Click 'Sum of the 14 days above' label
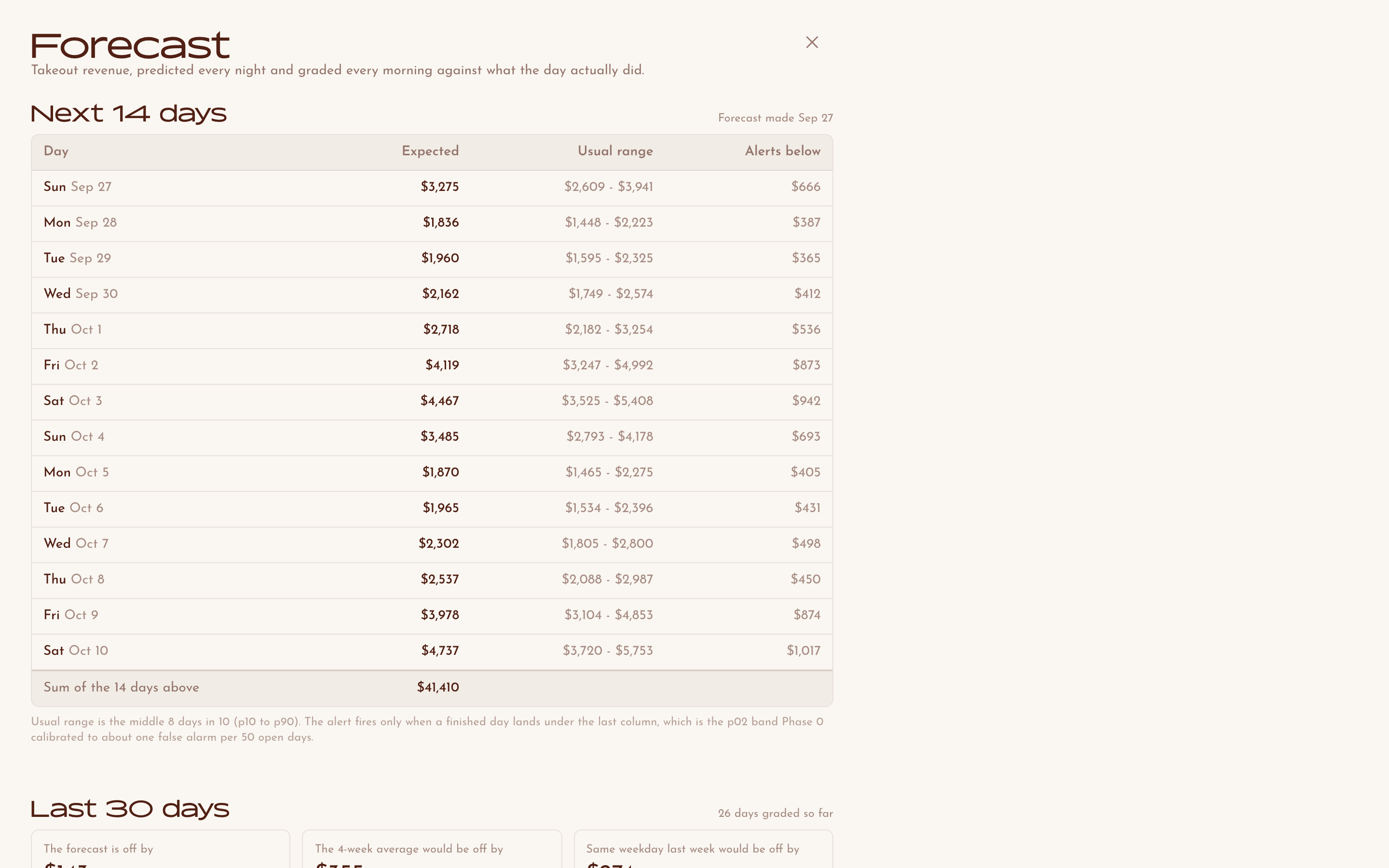Viewport: 1389px width, 868px height. click(x=121, y=688)
